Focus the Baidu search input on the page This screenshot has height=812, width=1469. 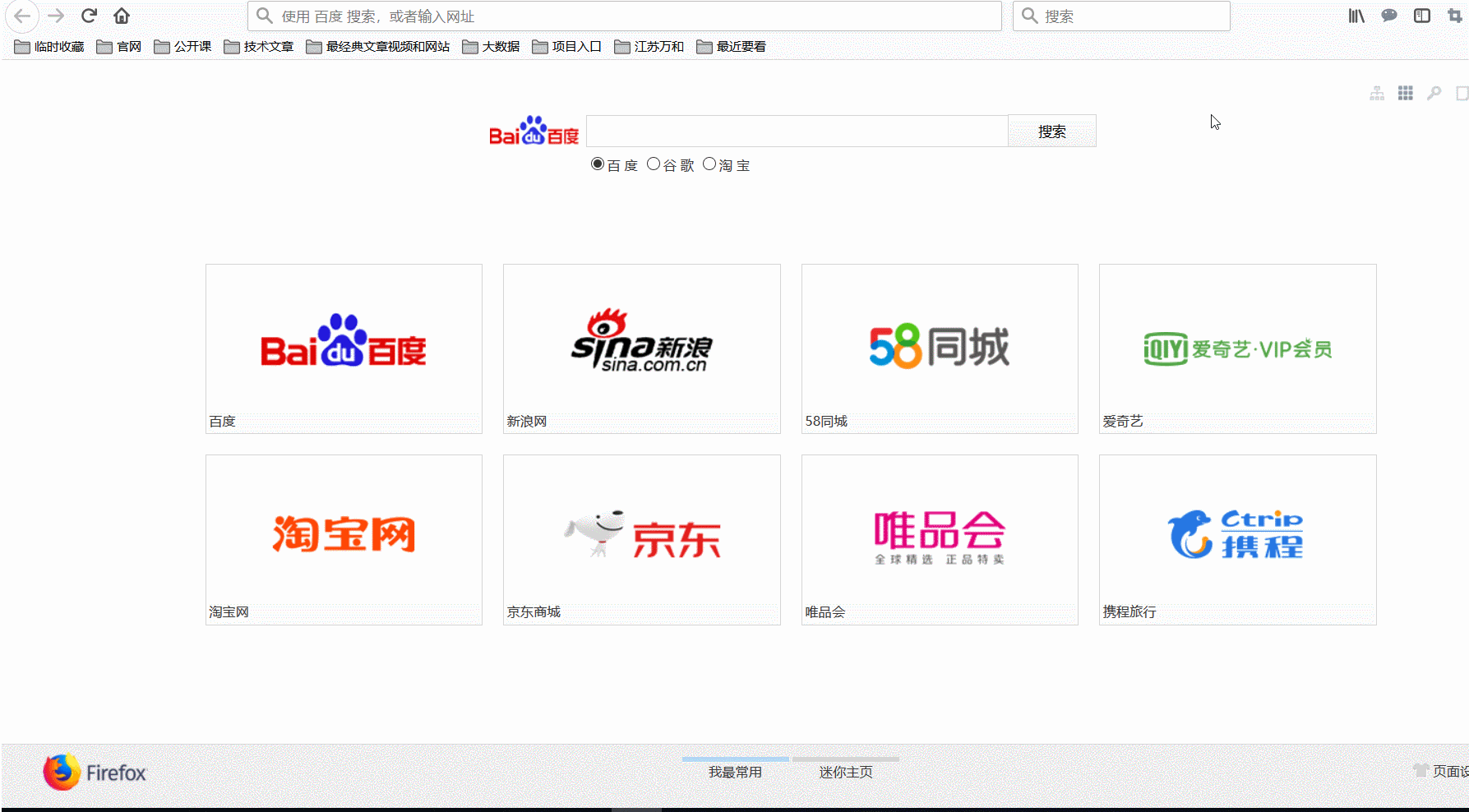[797, 131]
